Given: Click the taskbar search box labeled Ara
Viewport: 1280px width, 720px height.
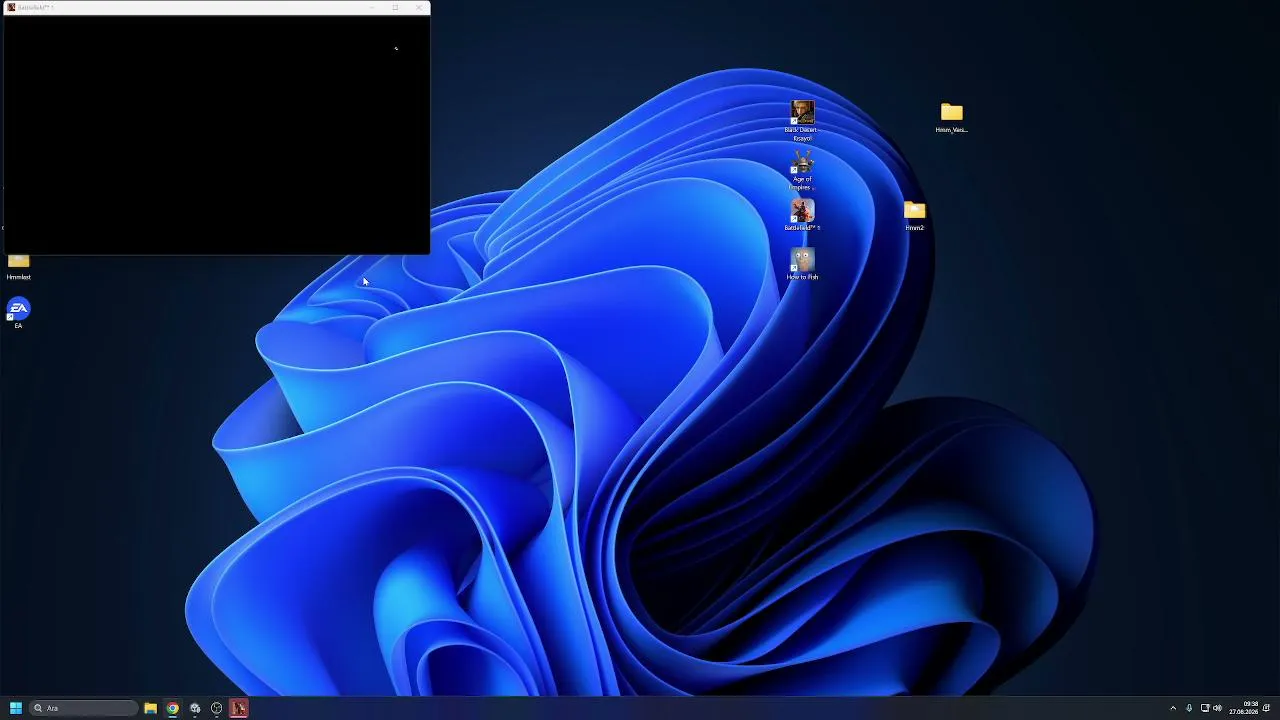Looking at the screenshot, I should click(84, 708).
